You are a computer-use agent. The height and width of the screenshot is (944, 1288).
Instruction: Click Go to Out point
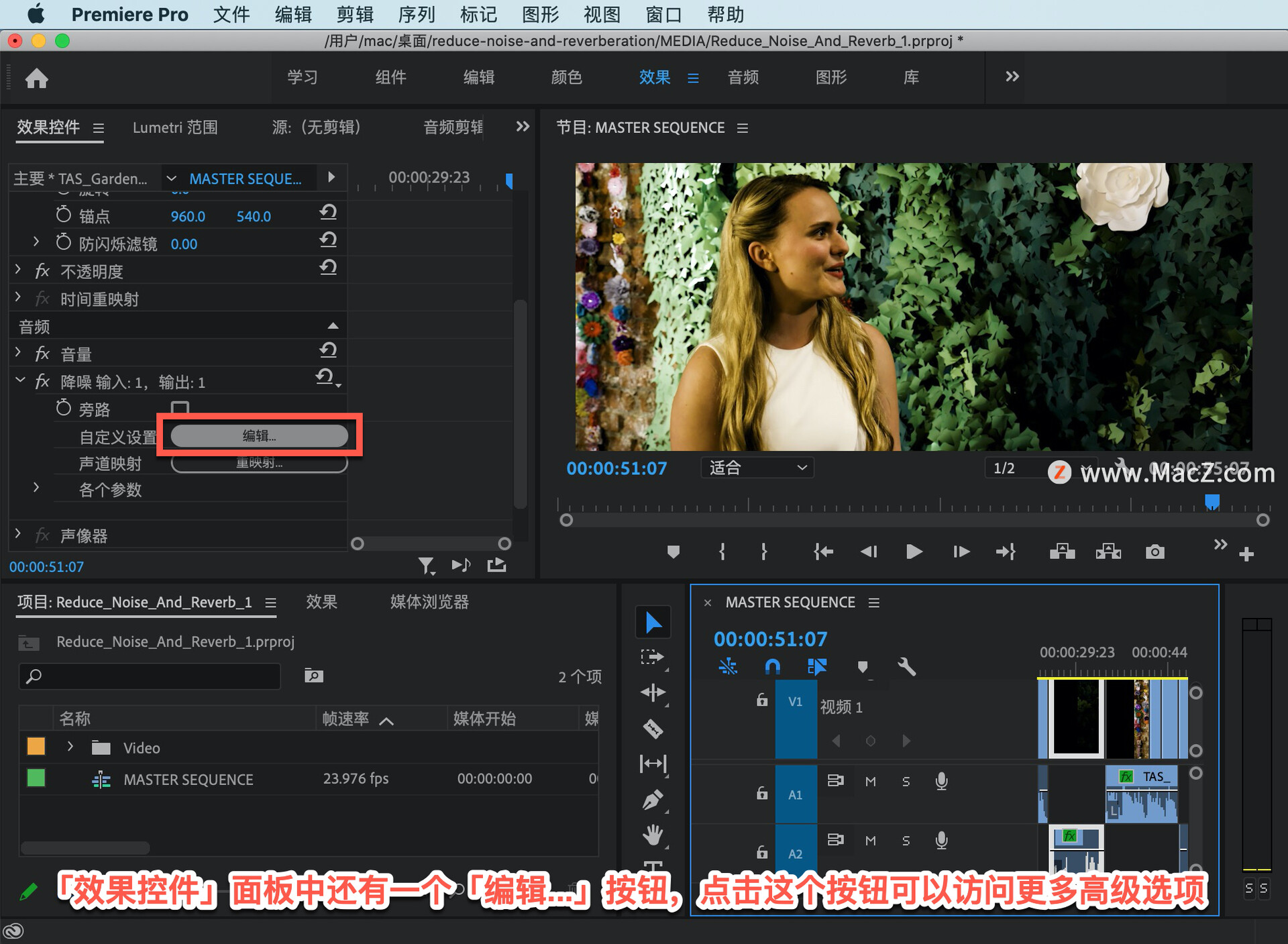1006,552
